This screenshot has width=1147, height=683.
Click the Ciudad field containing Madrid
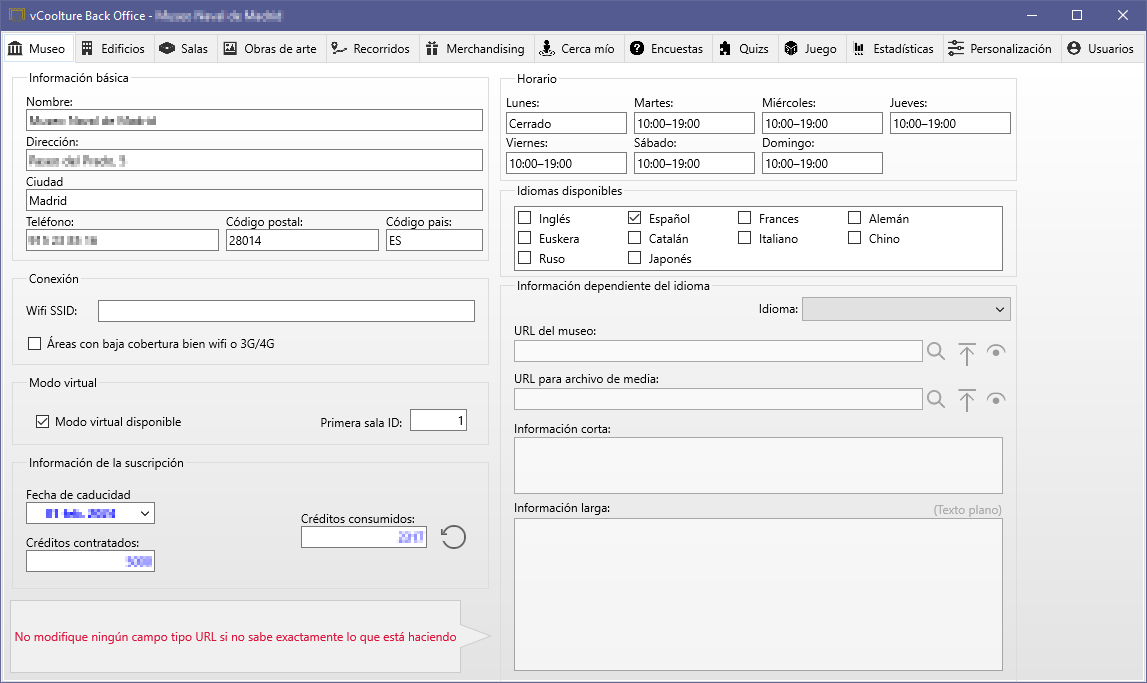[x=255, y=200]
